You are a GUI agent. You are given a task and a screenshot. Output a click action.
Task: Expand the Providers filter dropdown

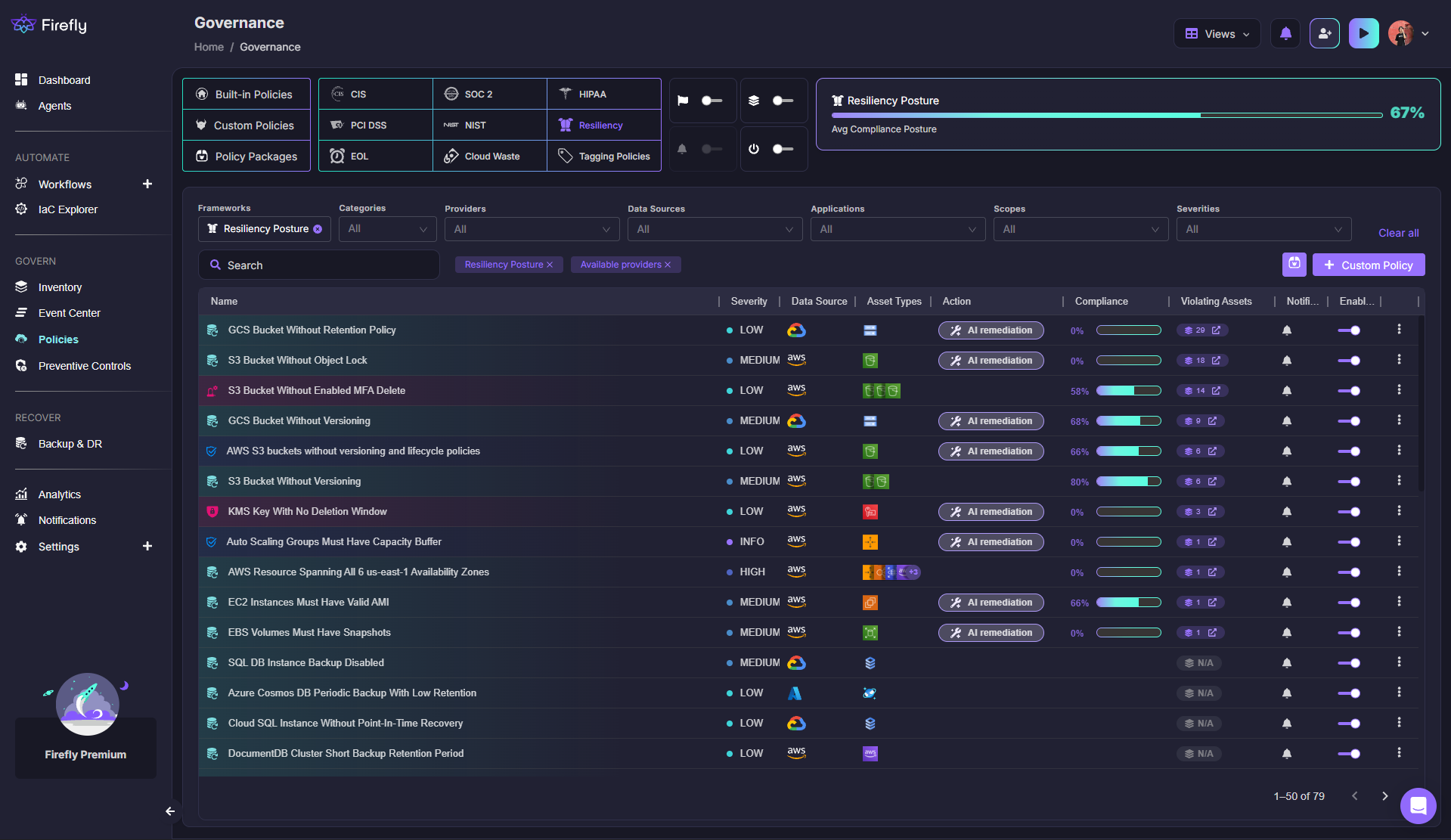[532, 229]
